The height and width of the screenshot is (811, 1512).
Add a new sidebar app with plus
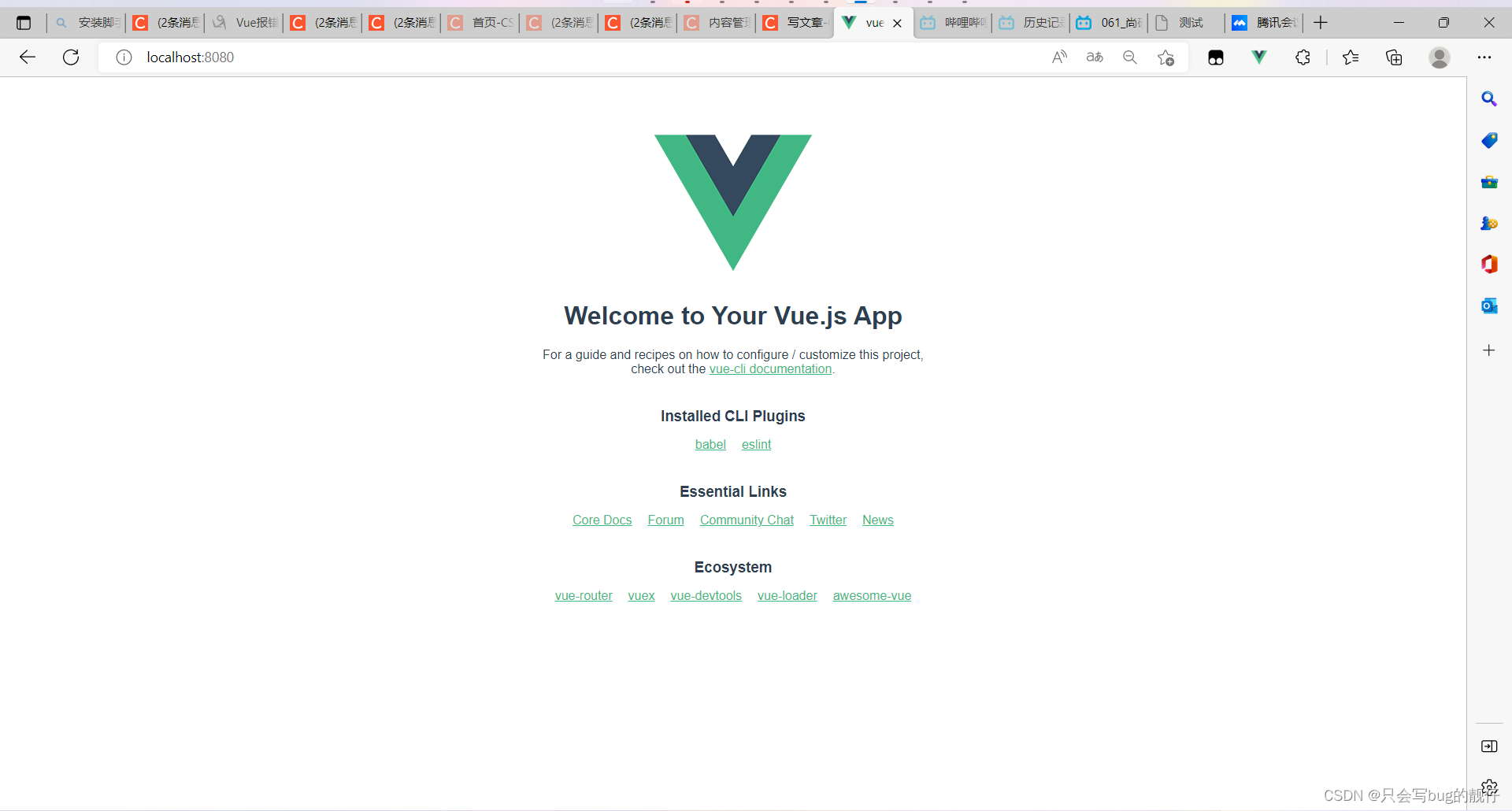[1489, 350]
